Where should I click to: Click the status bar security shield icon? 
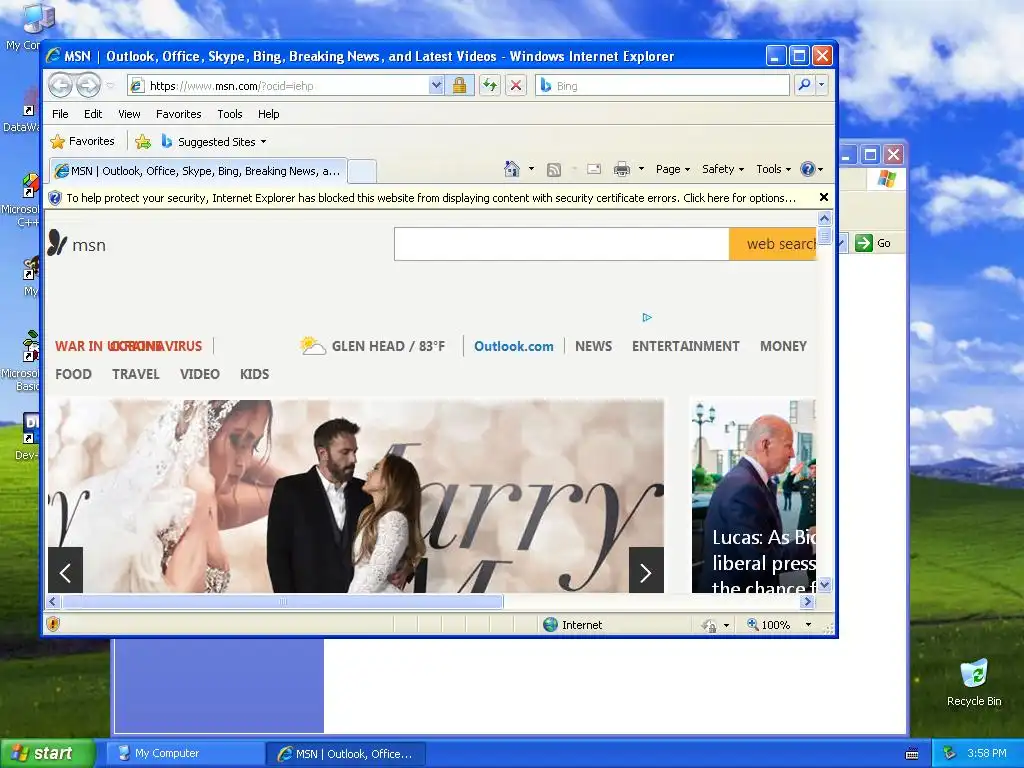pos(53,624)
